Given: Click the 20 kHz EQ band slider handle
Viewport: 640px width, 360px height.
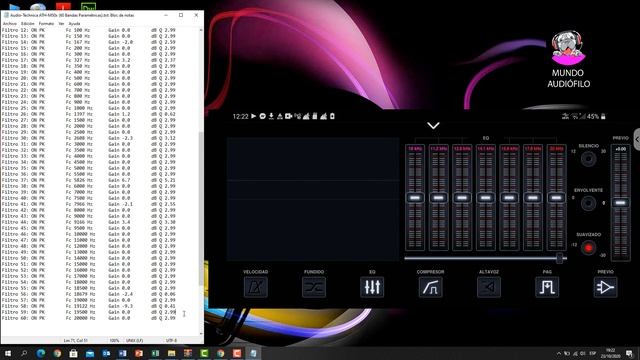Looking at the screenshot, I should pyautogui.click(x=556, y=198).
